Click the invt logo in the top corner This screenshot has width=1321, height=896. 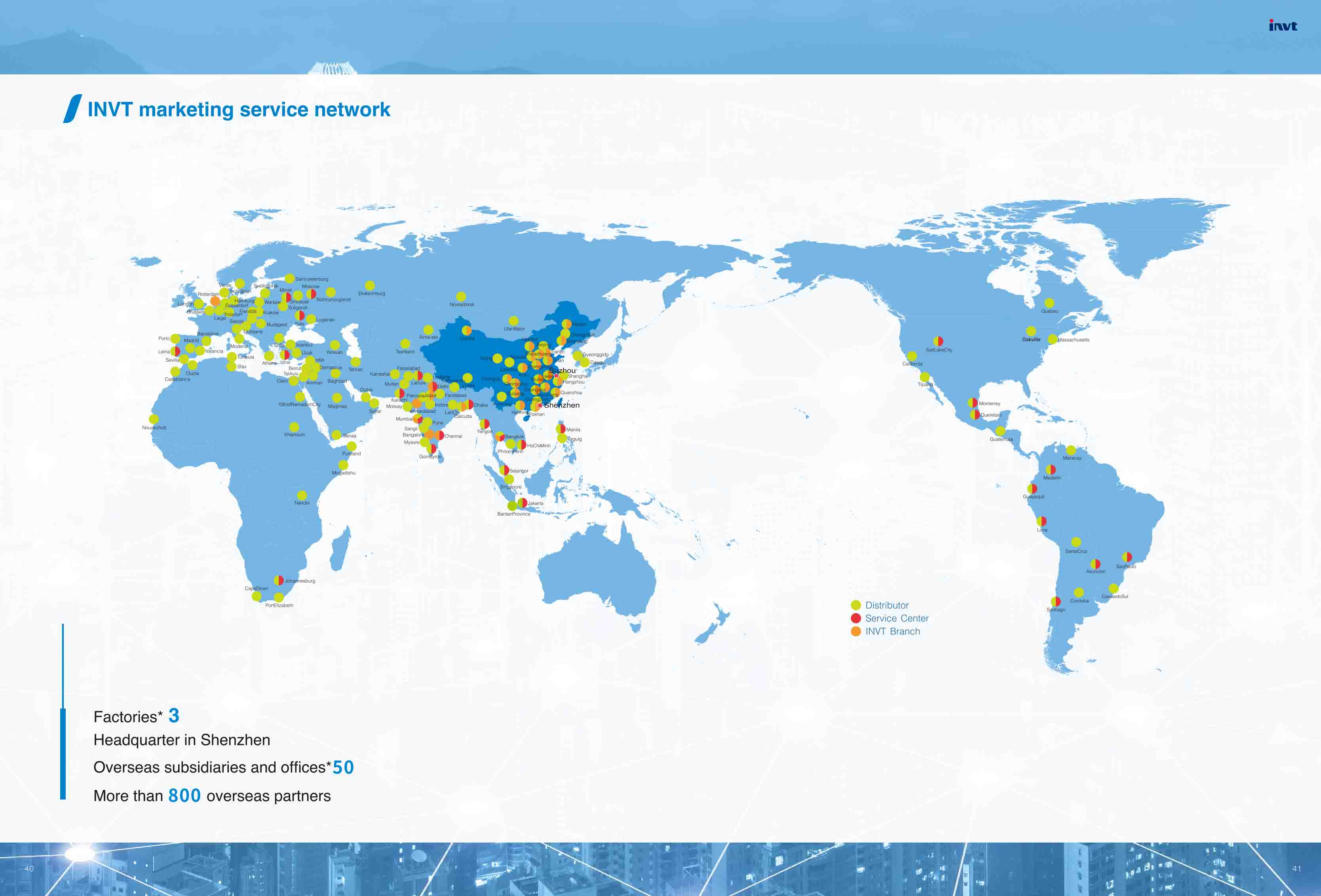click(x=1283, y=26)
